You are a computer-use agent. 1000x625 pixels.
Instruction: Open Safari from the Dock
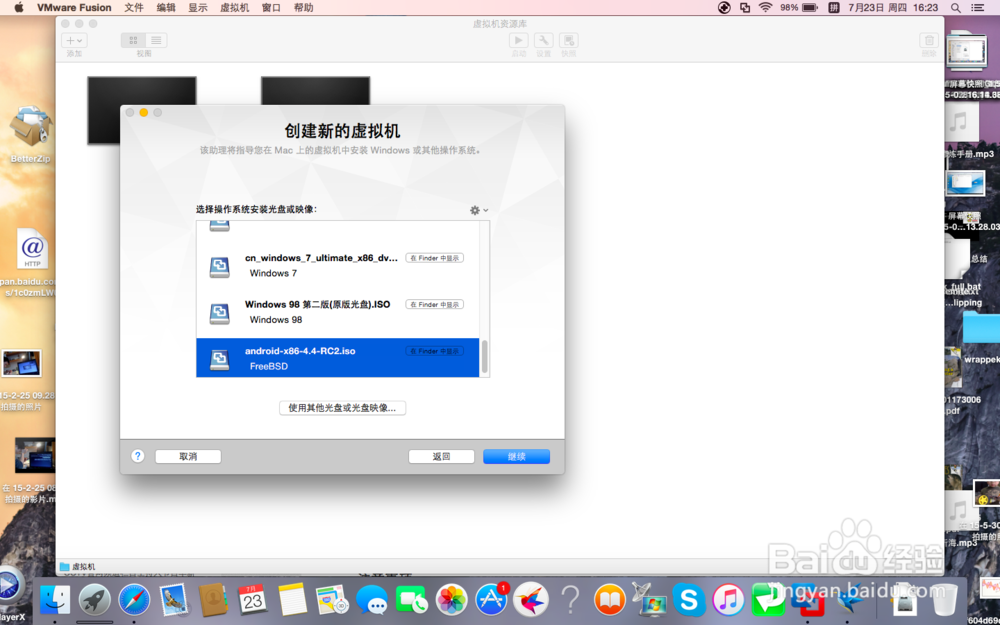pos(134,600)
